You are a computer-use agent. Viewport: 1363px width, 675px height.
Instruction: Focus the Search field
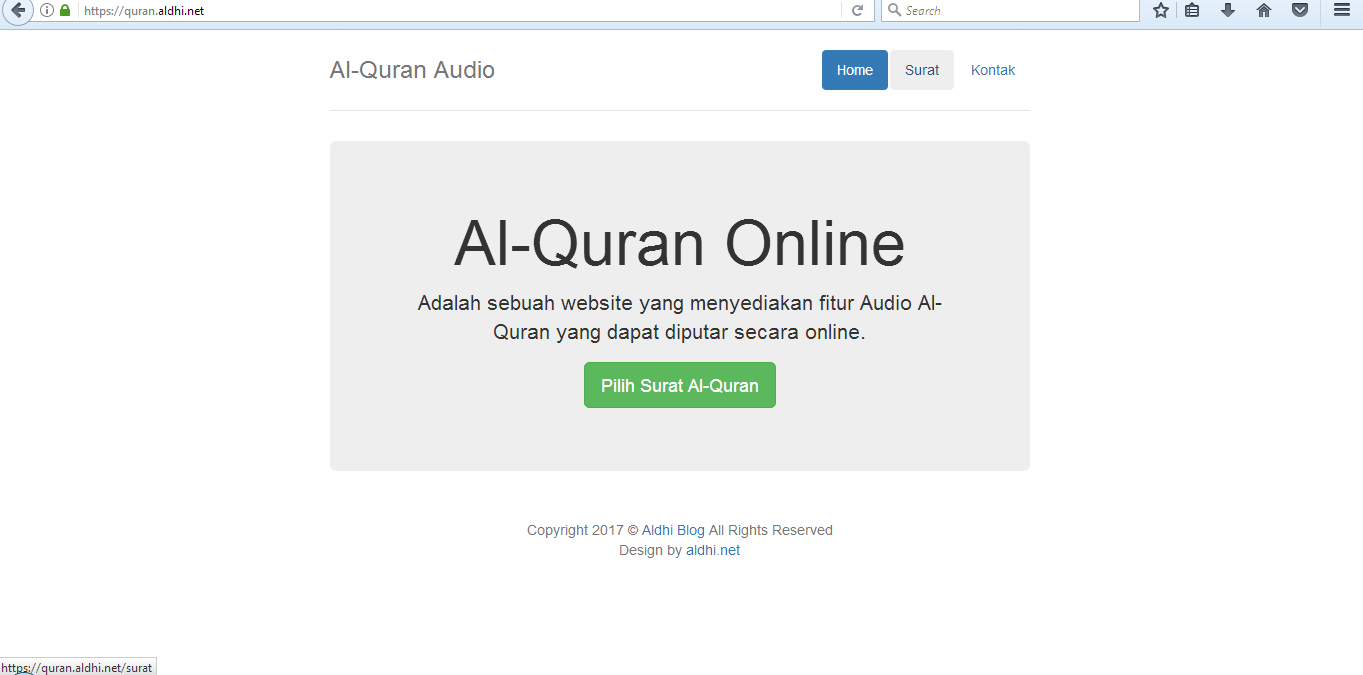[1000, 10]
